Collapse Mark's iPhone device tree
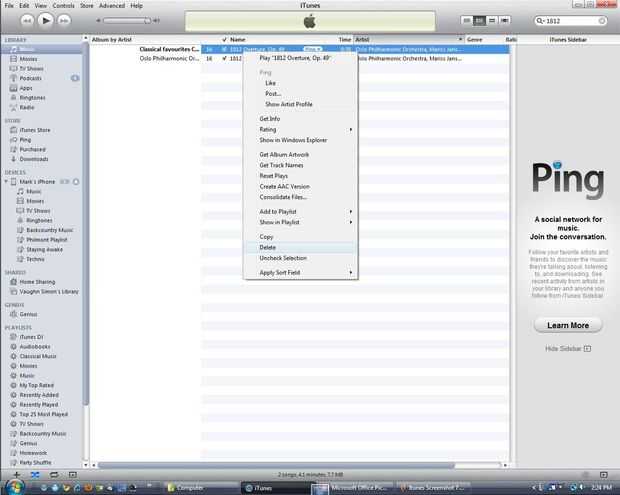 6,181
